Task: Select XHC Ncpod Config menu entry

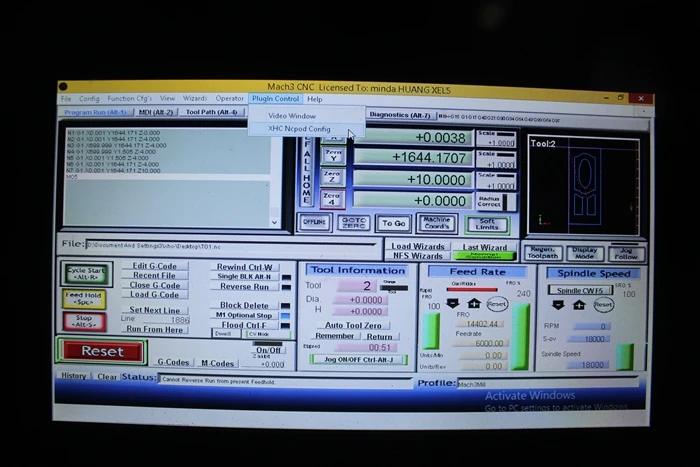Action: [x=299, y=129]
